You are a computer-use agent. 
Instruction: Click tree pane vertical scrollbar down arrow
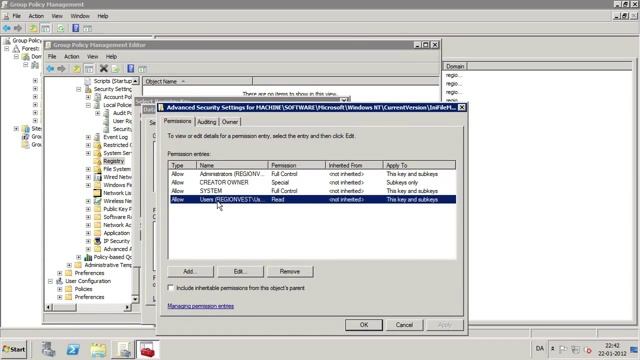click(135, 299)
